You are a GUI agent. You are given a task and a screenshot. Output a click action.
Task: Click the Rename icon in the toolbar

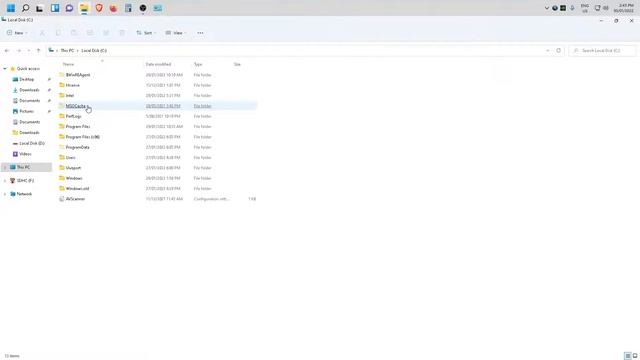pos(90,33)
